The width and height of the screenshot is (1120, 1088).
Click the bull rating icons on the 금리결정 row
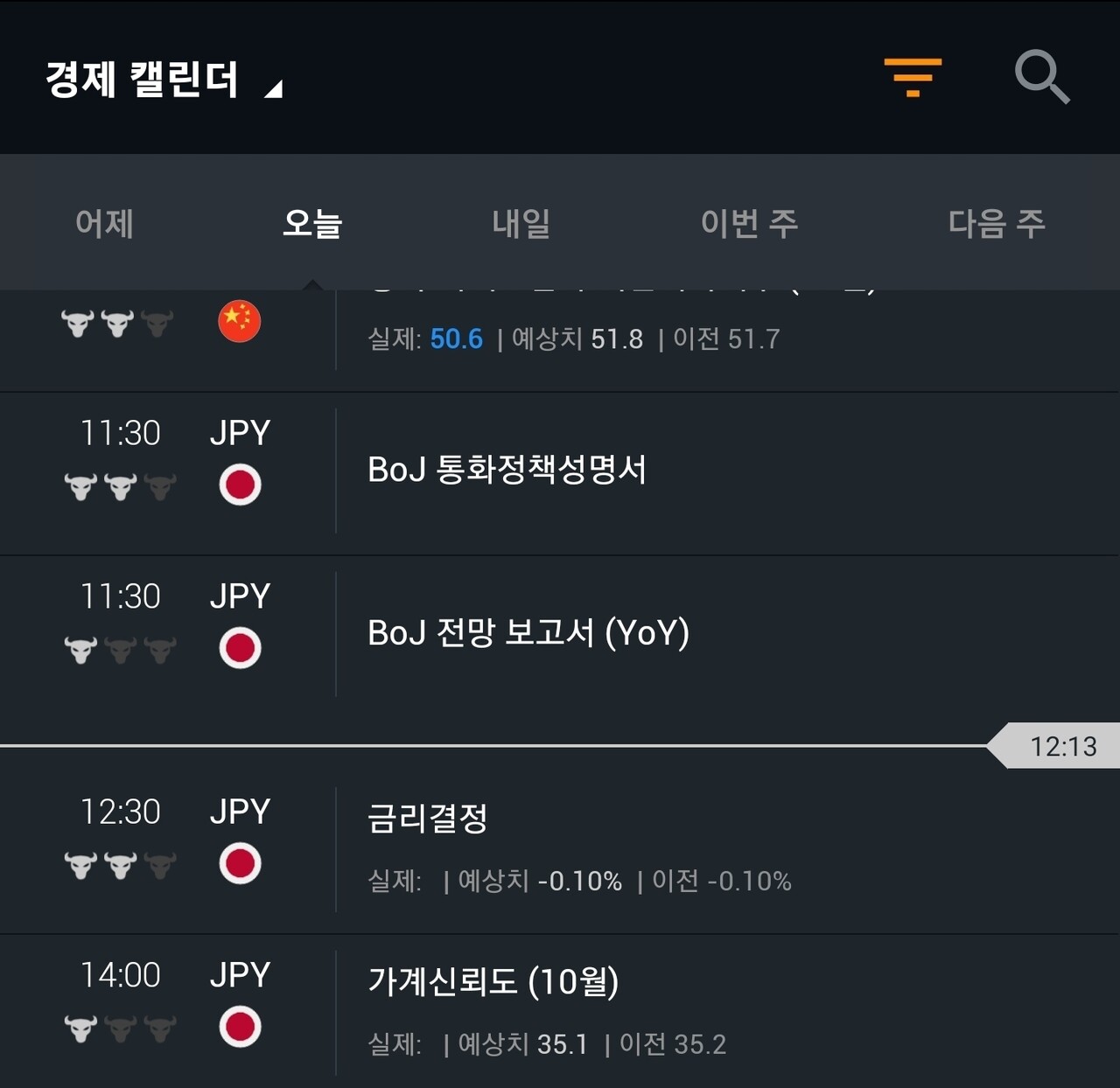coord(118,864)
